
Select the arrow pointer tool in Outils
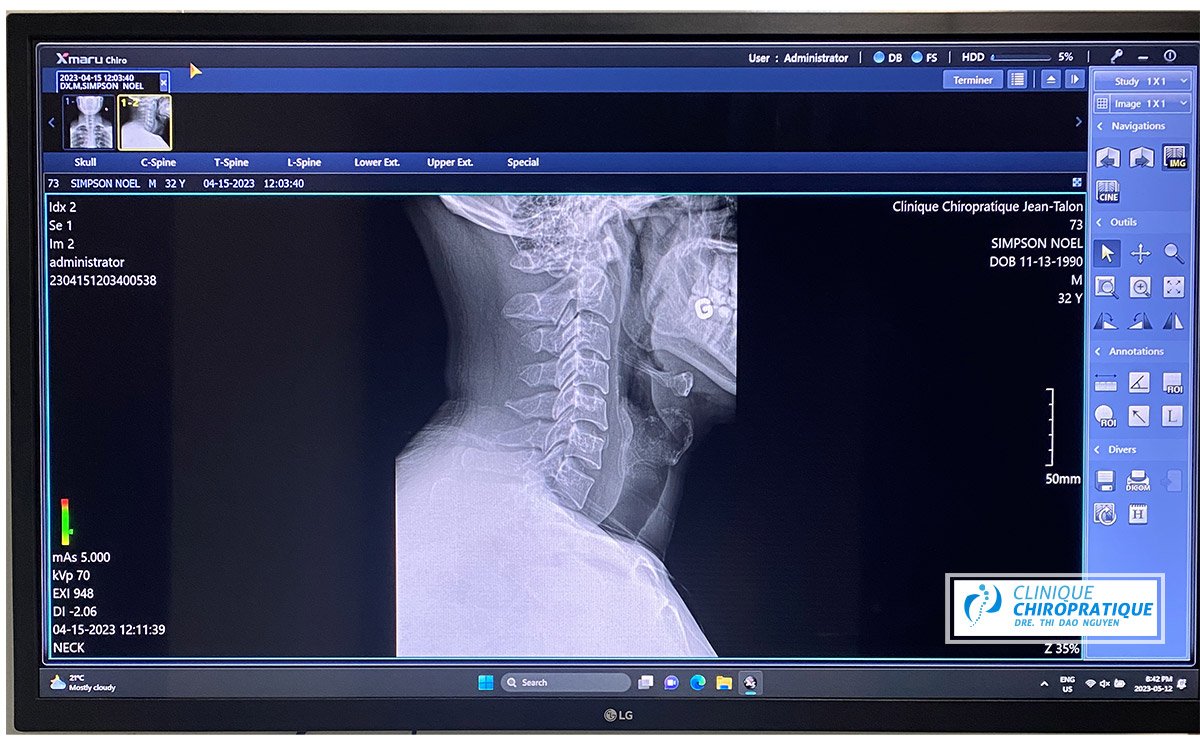tap(1107, 253)
